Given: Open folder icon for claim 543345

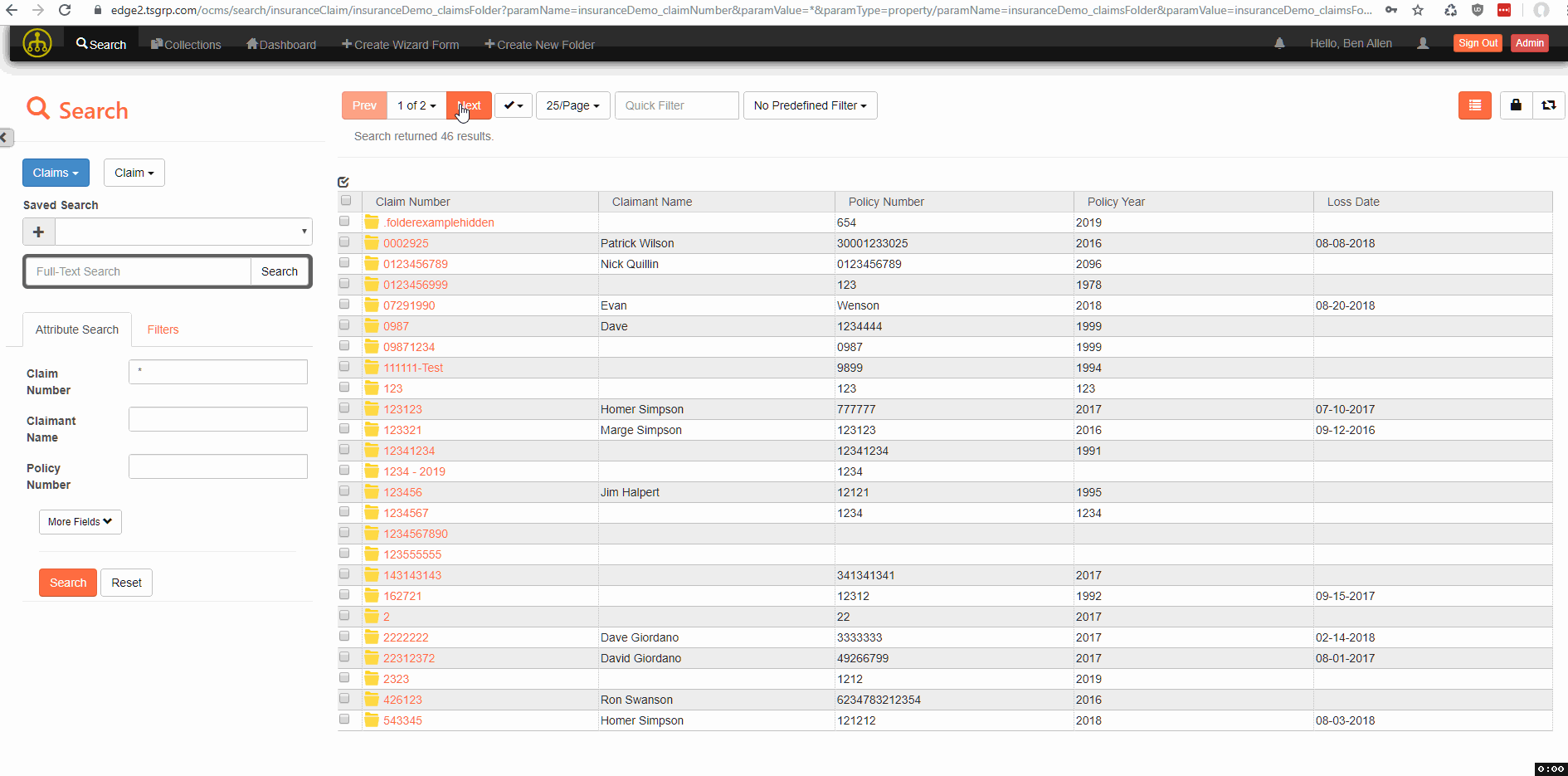Looking at the screenshot, I should (x=372, y=720).
